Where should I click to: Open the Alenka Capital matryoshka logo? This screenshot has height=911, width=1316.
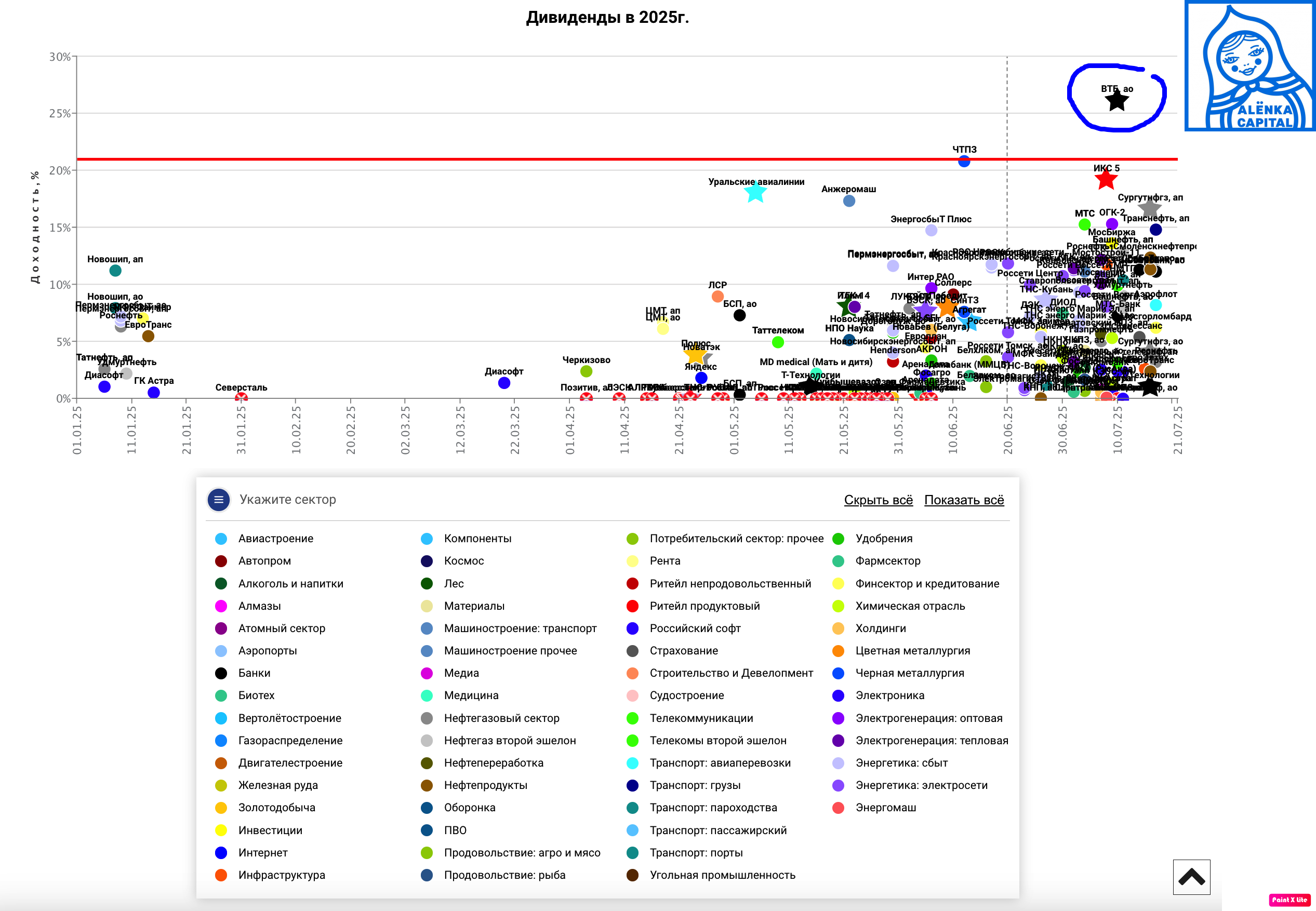[x=1250, y=65]
